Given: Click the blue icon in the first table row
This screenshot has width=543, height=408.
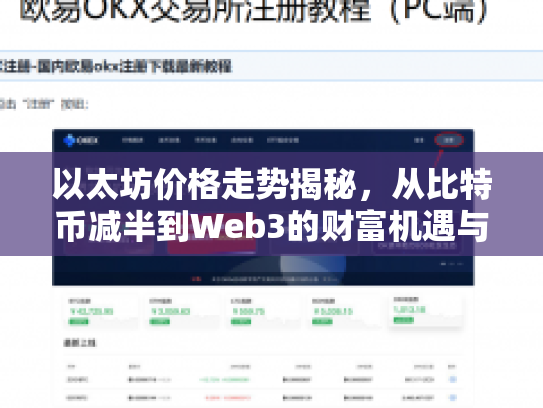Looking at the screenshot, I should coord(453,380).
